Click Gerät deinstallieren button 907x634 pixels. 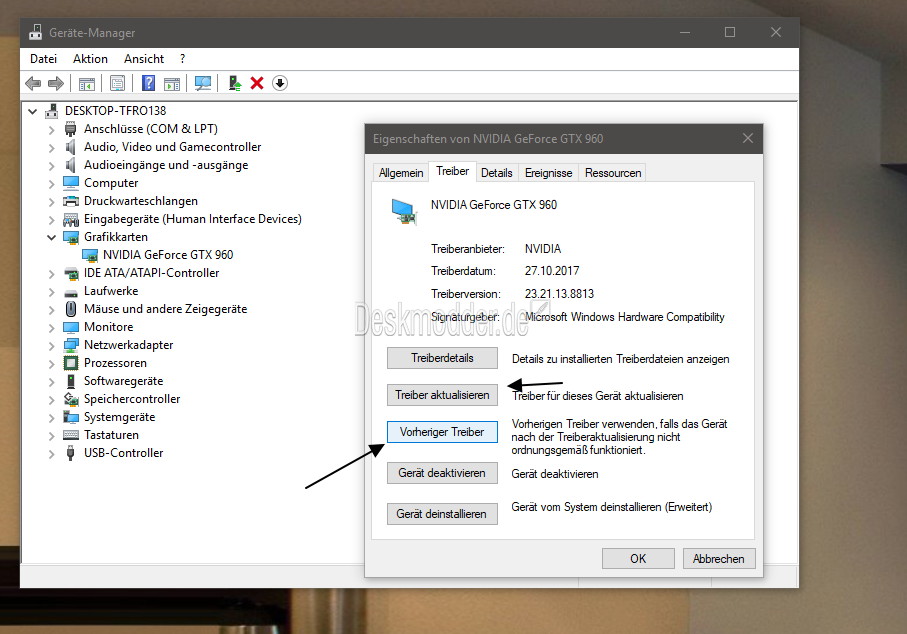(442, 514)
